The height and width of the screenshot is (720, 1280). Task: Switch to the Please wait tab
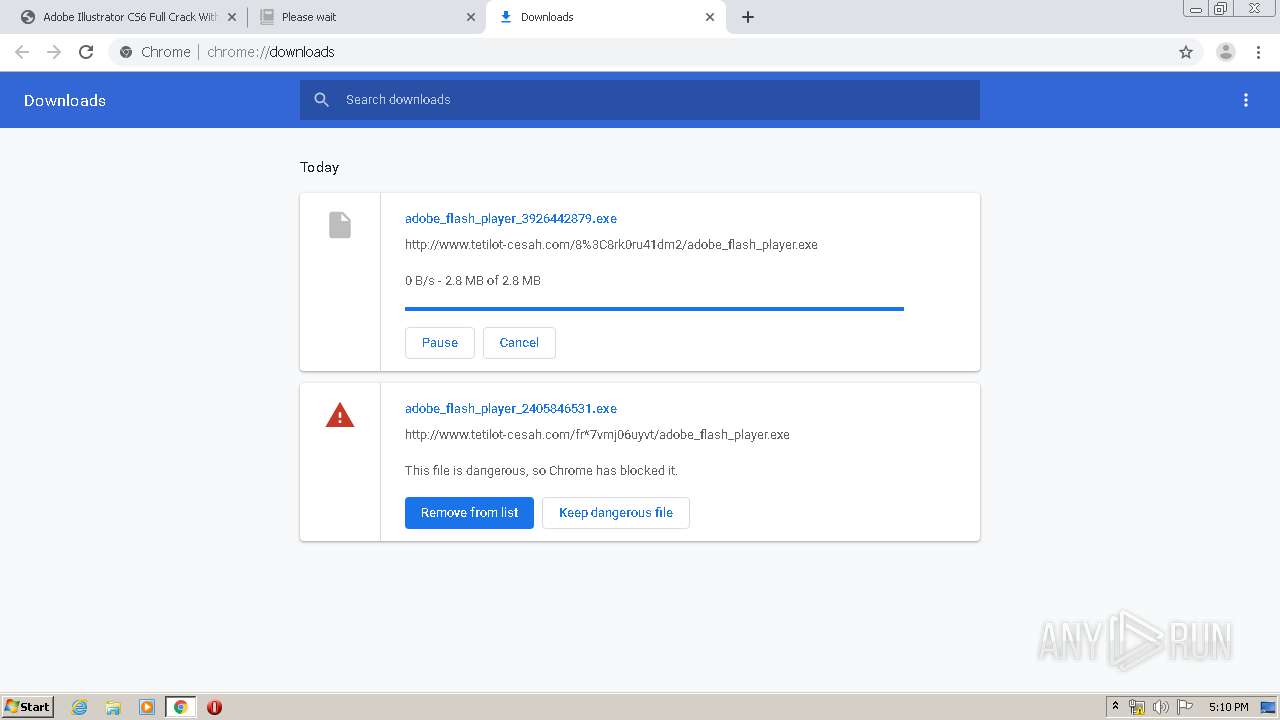click(365, 17)
